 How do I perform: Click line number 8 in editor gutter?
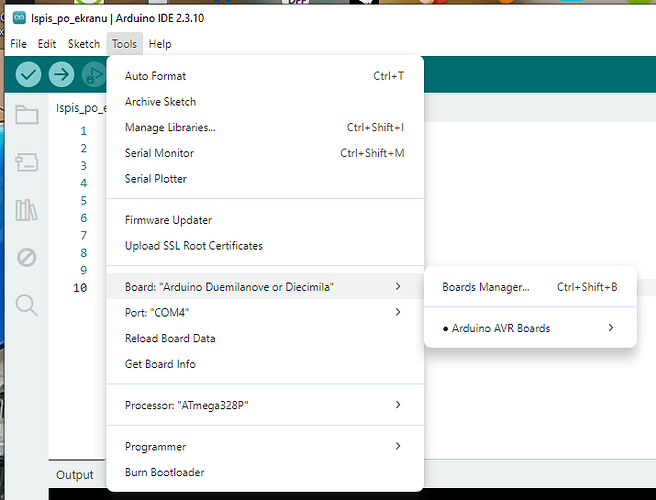(x=84, y=253)
